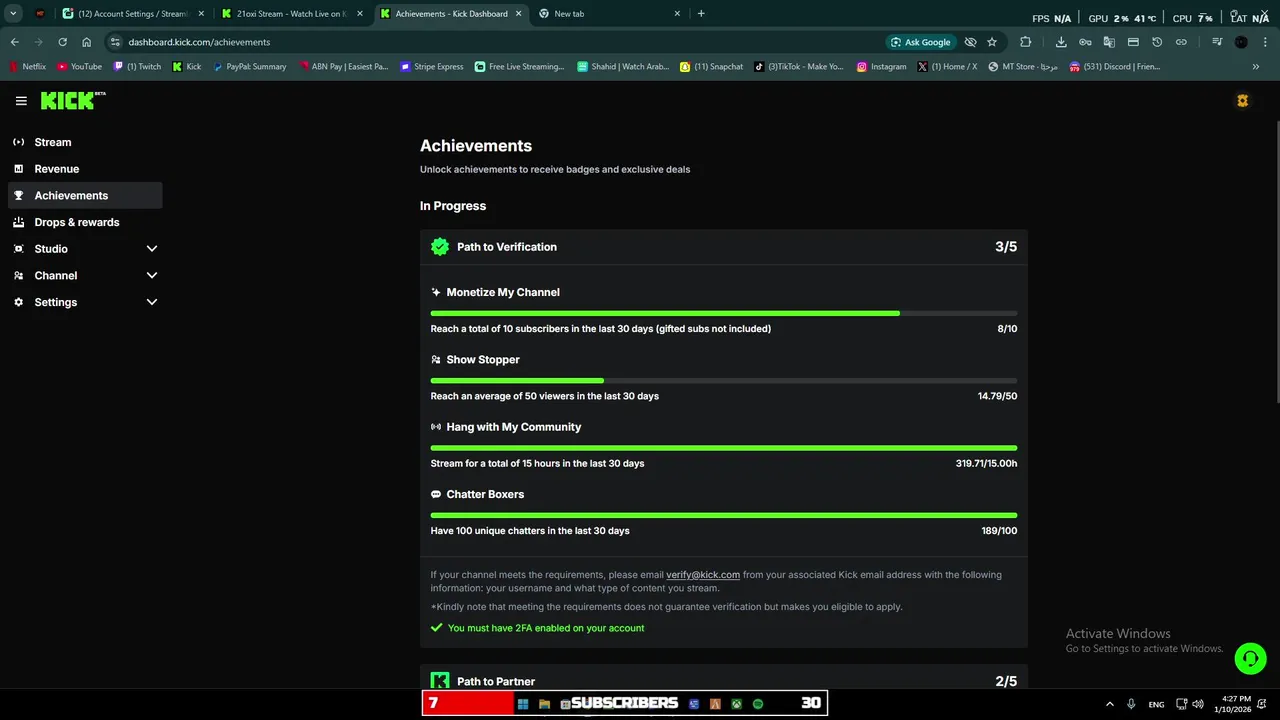The height and width of the screenshot is (720, 1280).
Task: Click the Path to Partner Kick icon
Action: click(x=440, y=681)
